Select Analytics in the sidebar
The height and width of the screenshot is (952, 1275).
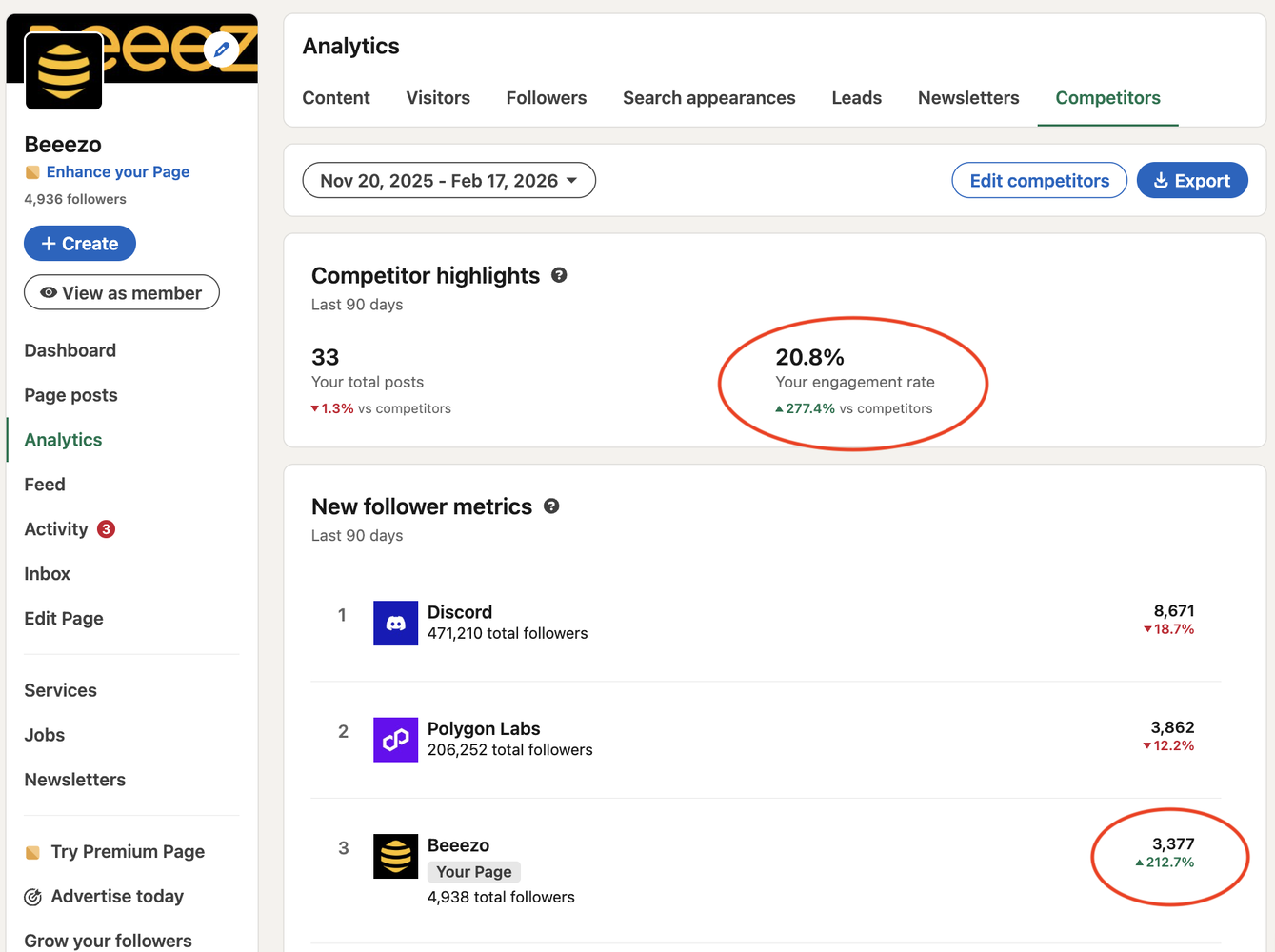(63, 440)
